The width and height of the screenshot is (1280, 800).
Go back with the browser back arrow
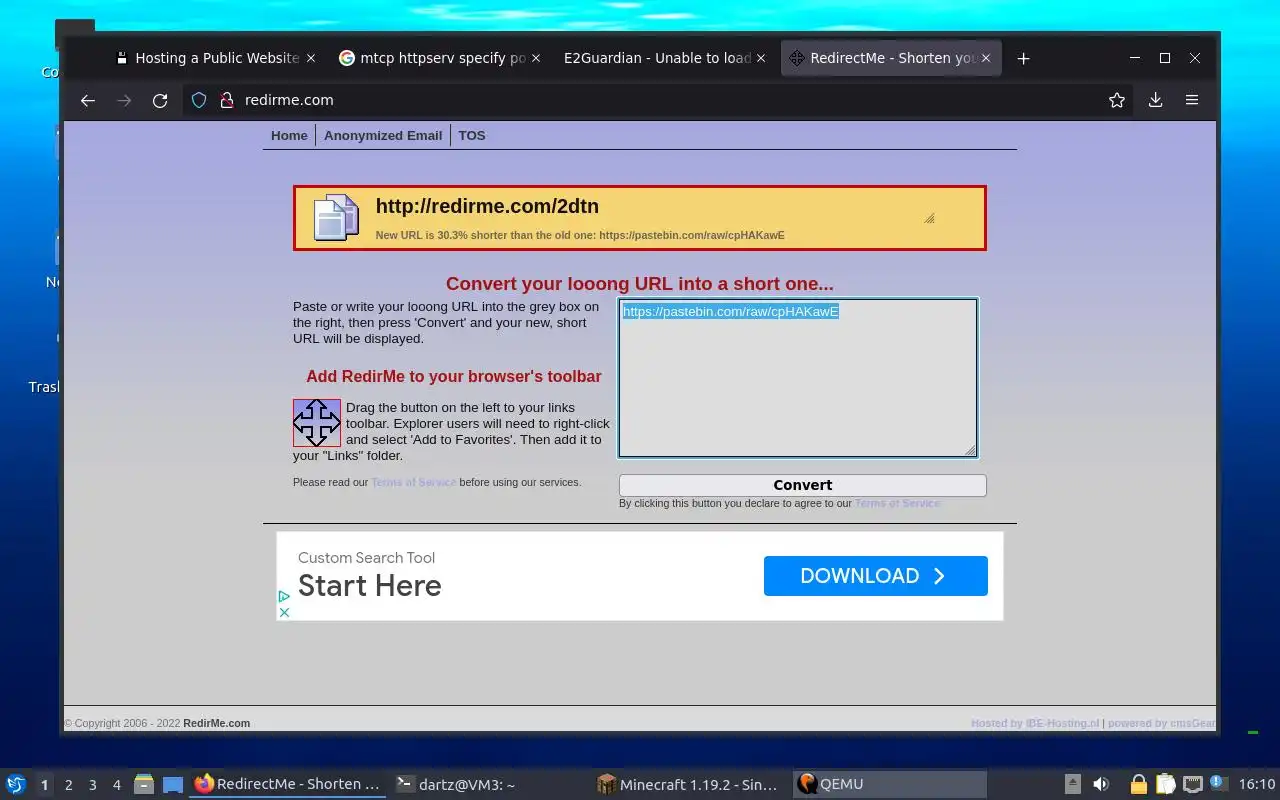88,100
